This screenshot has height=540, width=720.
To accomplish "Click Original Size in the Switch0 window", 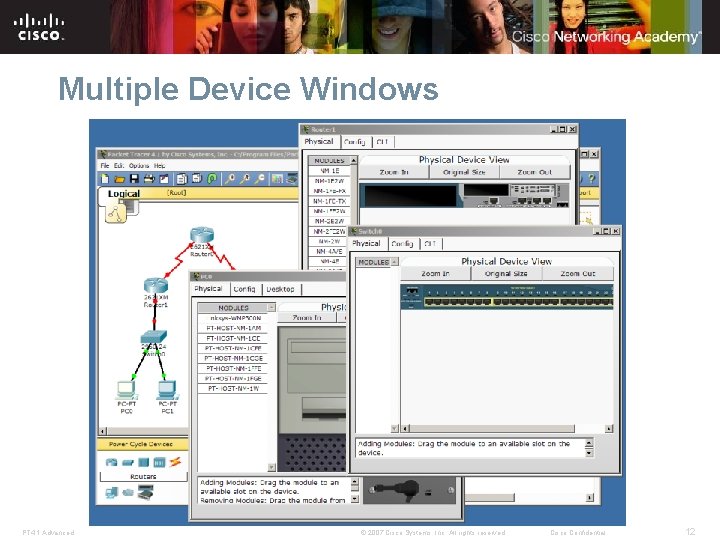I will pyautogui.click(x=506, y=274).
